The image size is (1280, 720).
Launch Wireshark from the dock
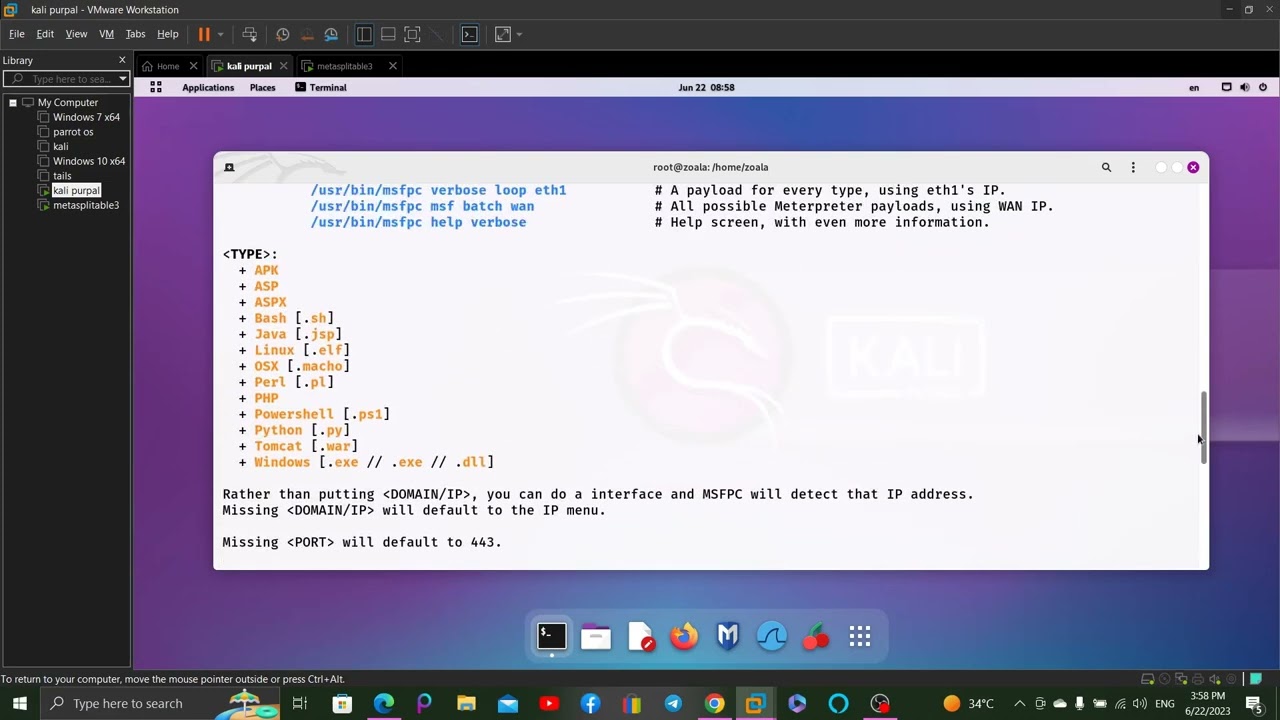(772, 636)
